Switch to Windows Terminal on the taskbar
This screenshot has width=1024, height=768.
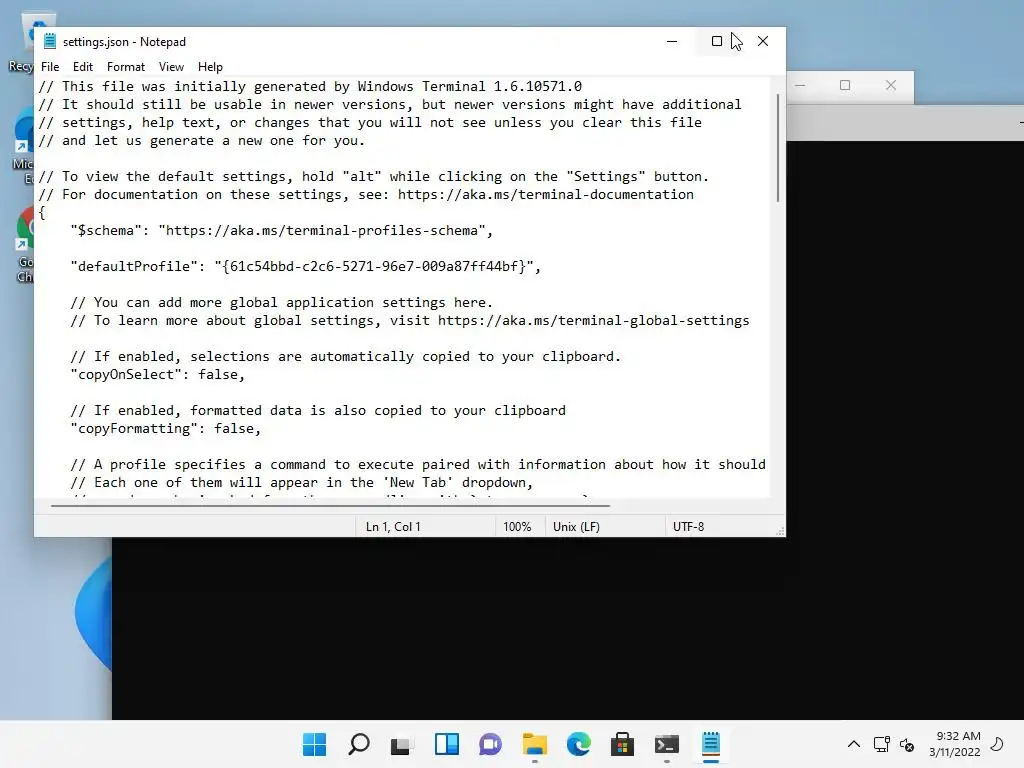coord(667,744)
